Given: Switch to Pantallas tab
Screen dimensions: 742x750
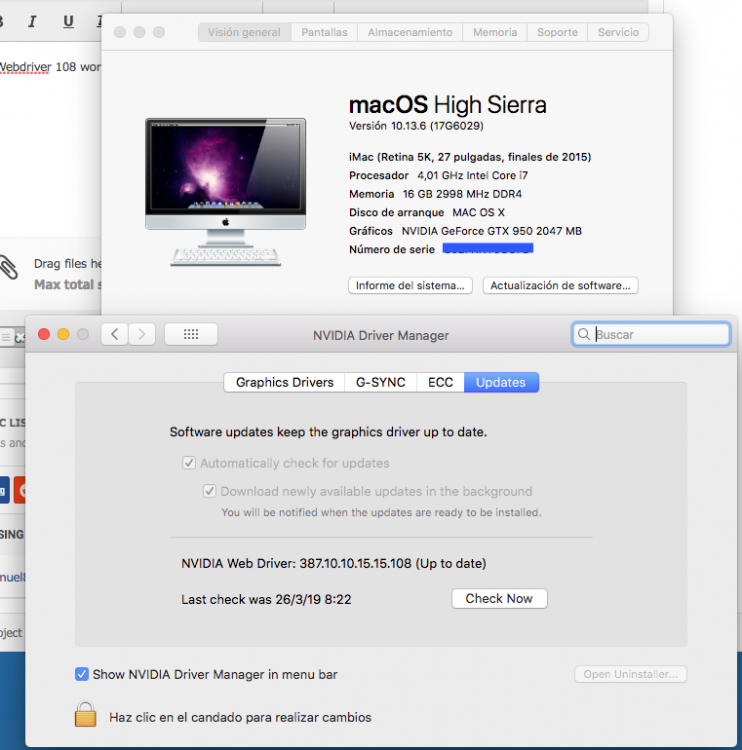Looking at the screenshot, I should pyautogui.click(x=324, y=32).
